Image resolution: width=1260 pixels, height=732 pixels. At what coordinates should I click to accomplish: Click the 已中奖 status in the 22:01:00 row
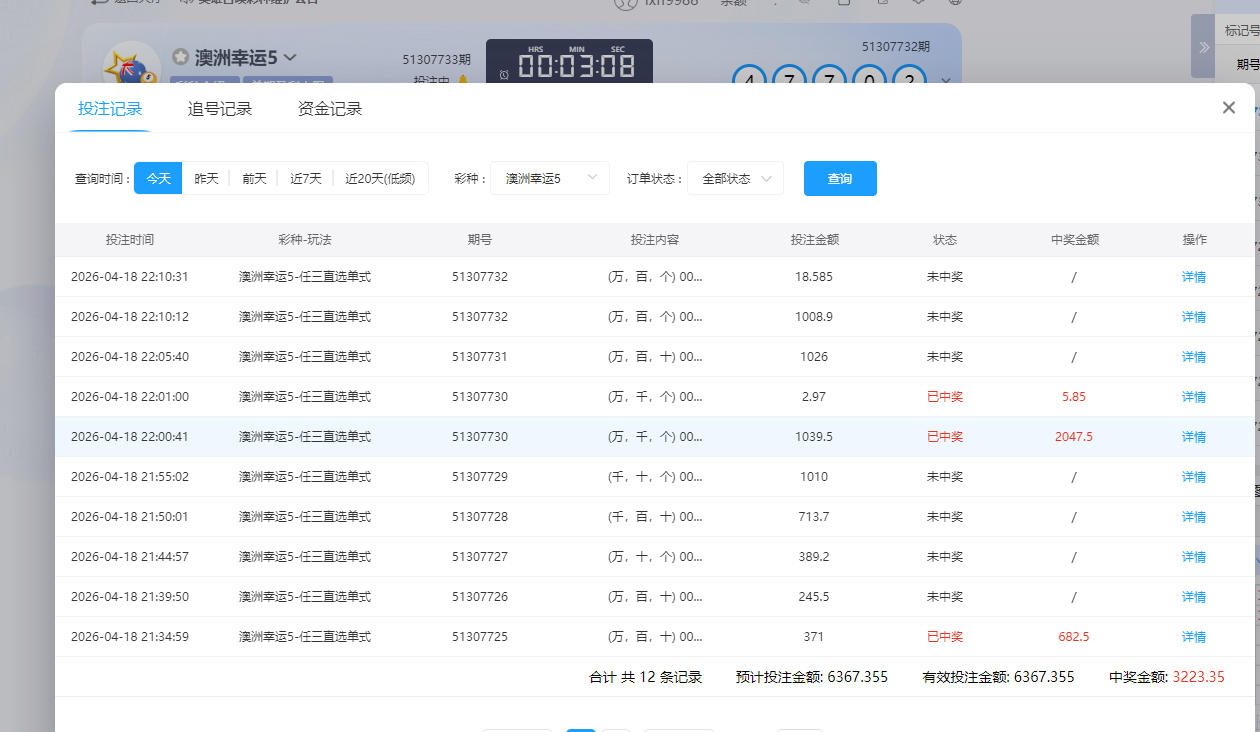click(x=945, y=397)
